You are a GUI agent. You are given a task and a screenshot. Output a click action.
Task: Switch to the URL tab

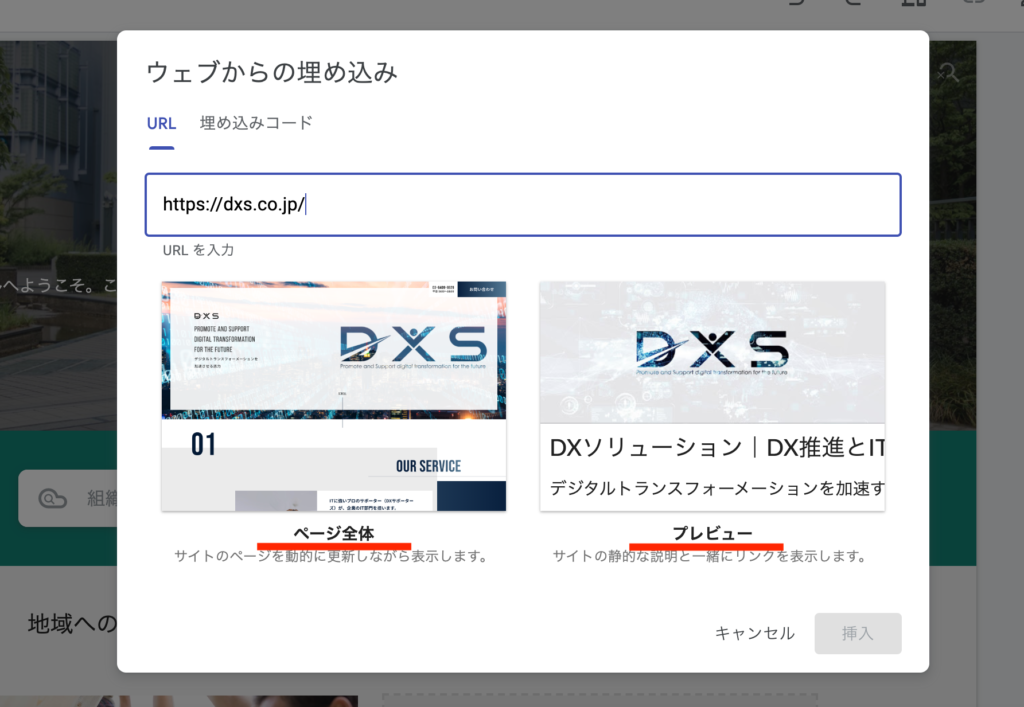[161, 123]
